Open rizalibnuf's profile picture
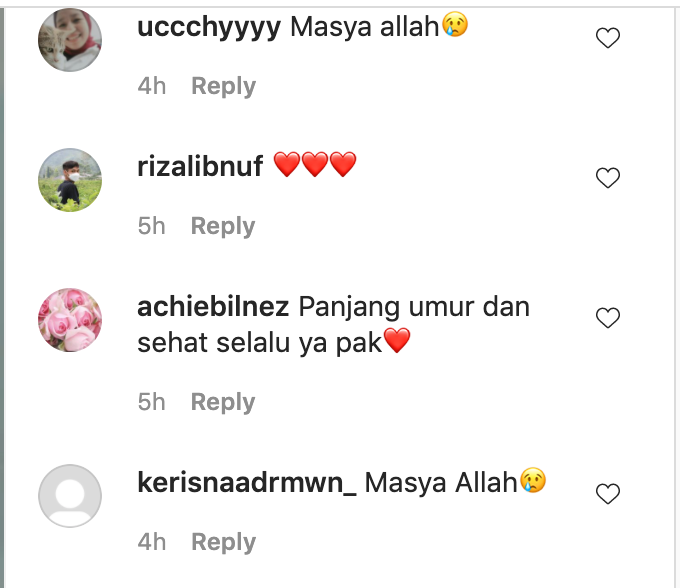This screenshot has height=588, width=680. [x=70, y=180]
